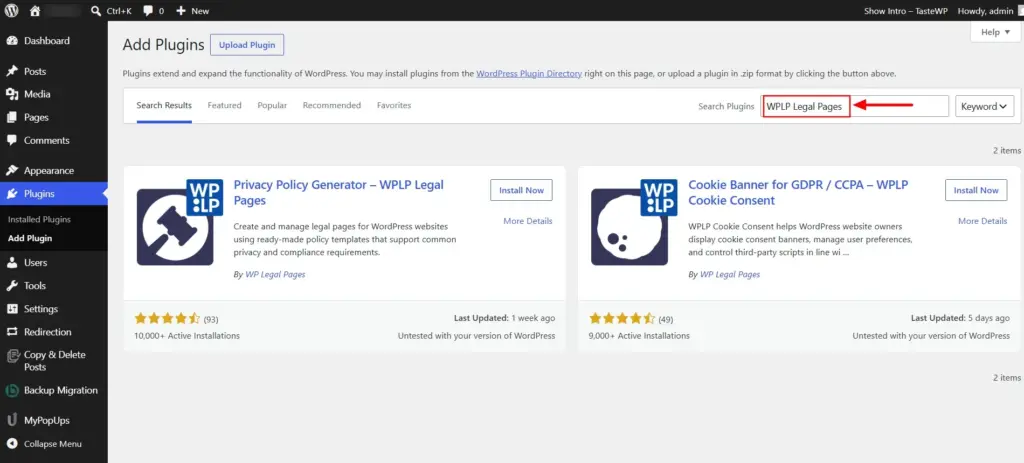1024x463 pixels.
Task: Open WP Legal Pages author link on Privacy Policy card
Action: 275,274
